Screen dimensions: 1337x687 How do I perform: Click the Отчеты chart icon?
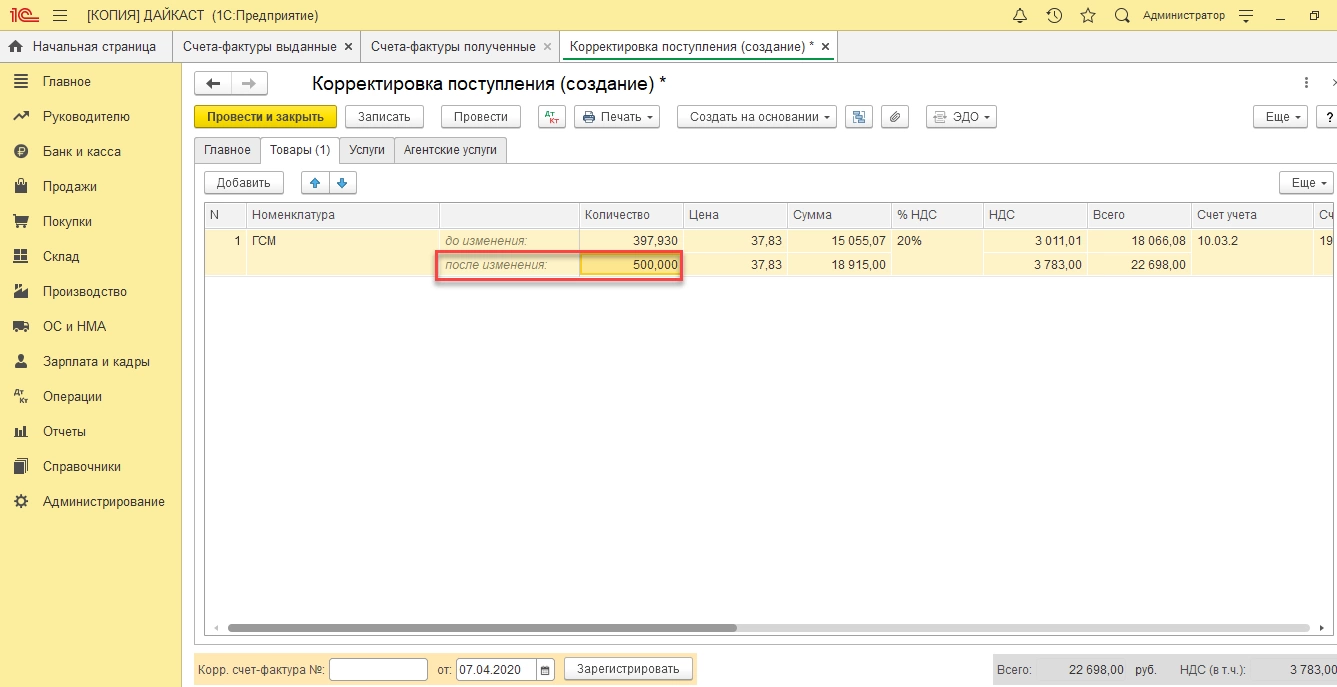tap(21, 432)
